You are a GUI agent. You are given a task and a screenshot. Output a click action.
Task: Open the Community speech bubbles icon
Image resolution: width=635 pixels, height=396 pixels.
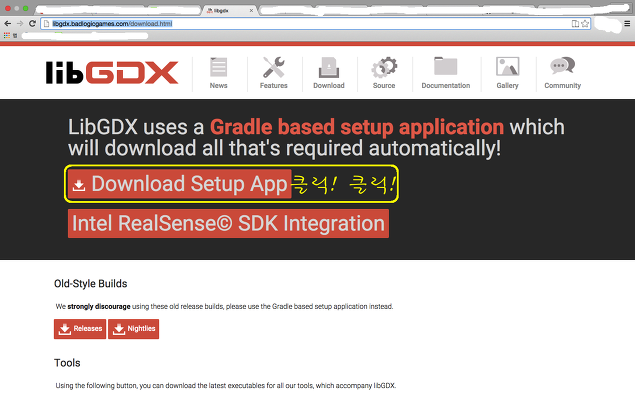[563, 66]
